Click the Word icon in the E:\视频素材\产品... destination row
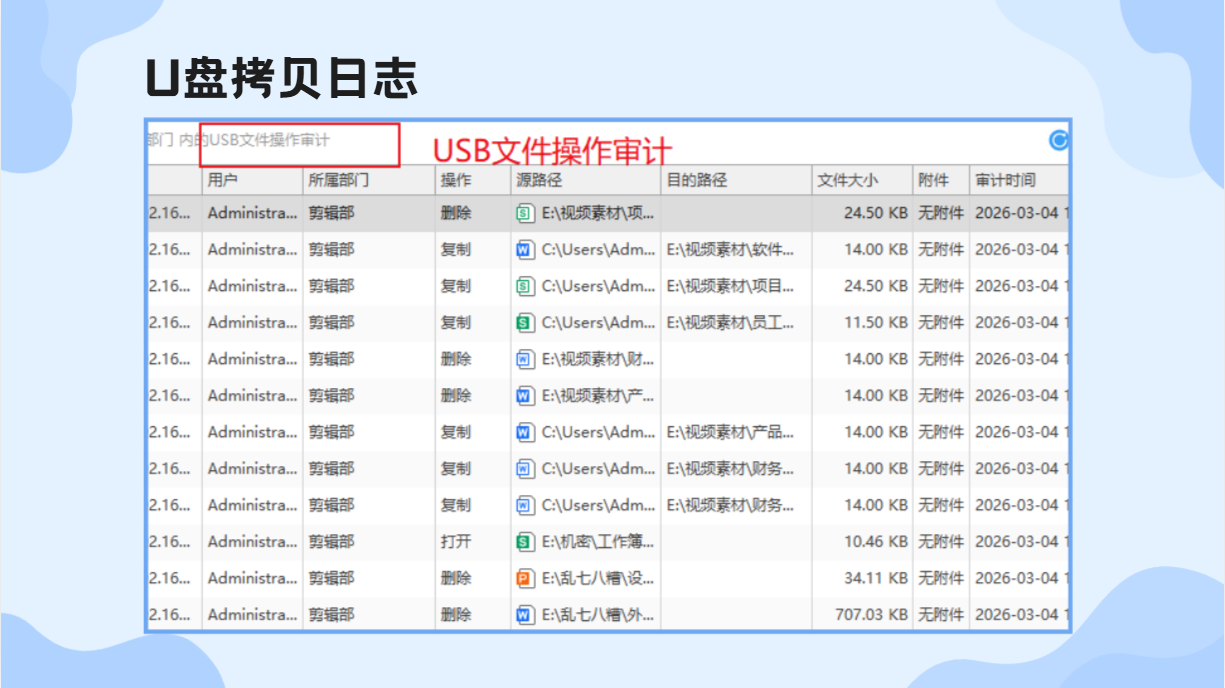1225x688 pixels. click(x=525, y=432)
